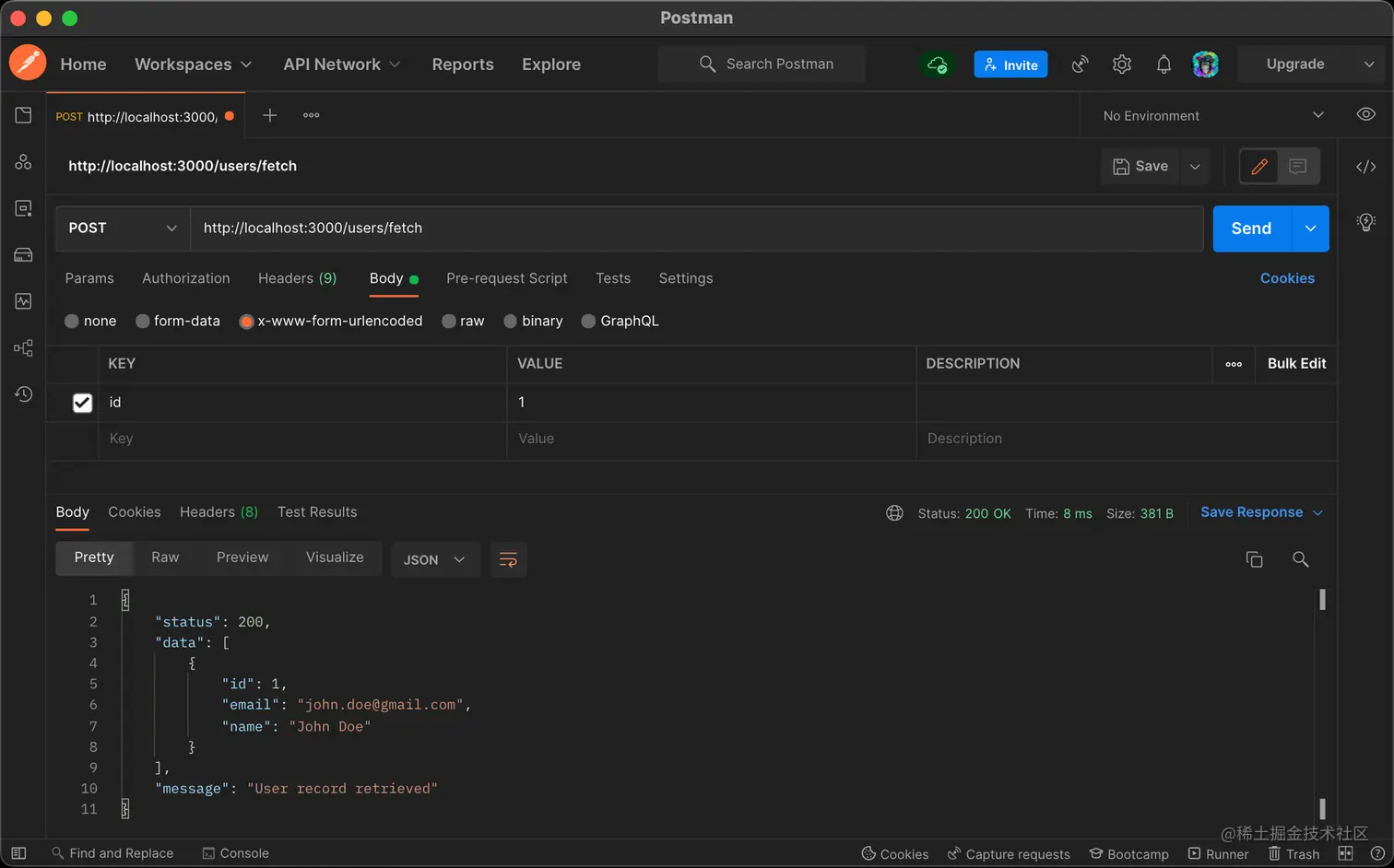Screen dimensions: 1394x868
Task: Open Collections in the left sidebar
Action: coord(23,115)
